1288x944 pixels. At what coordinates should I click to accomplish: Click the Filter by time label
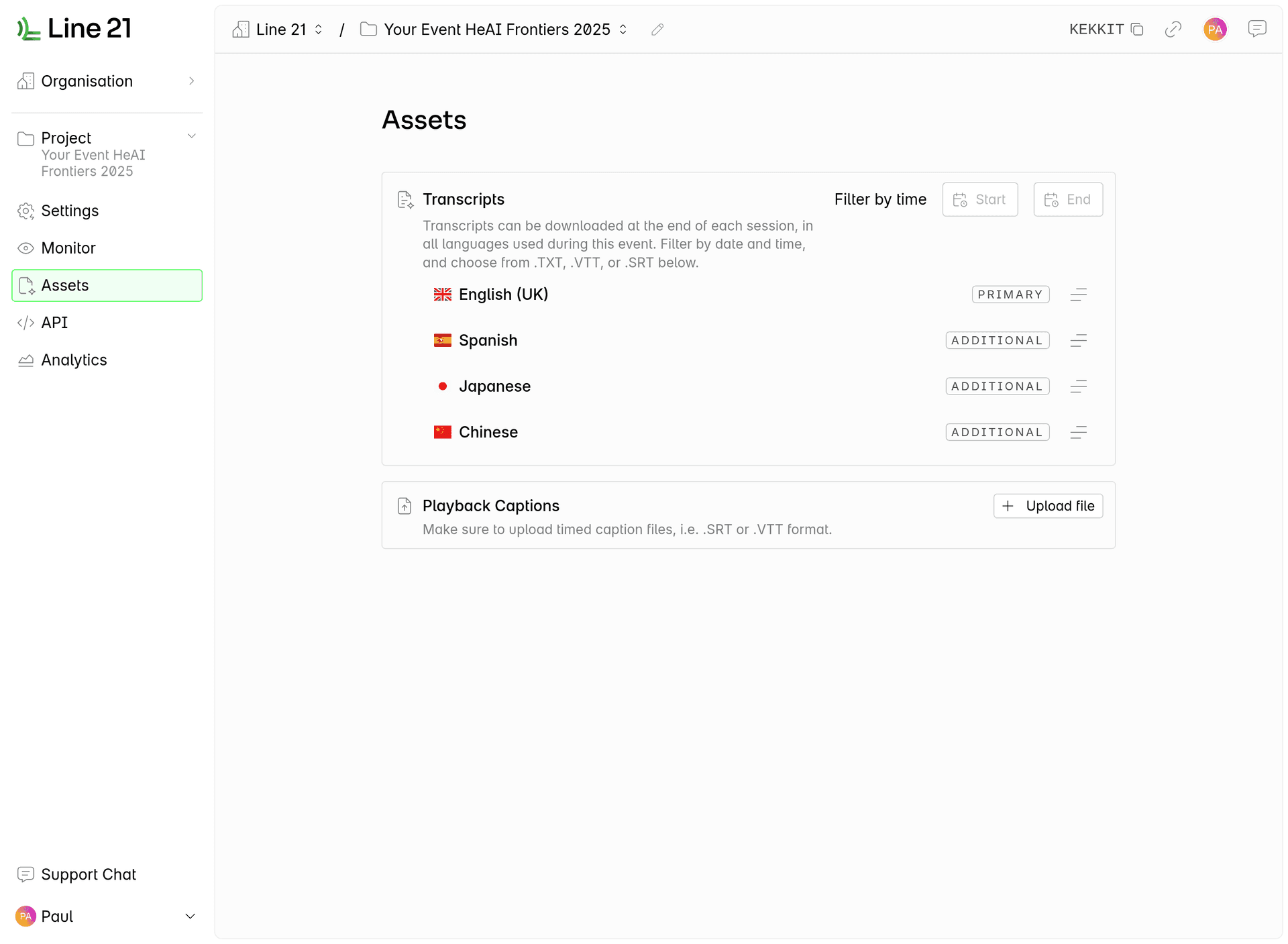[880, 199]
